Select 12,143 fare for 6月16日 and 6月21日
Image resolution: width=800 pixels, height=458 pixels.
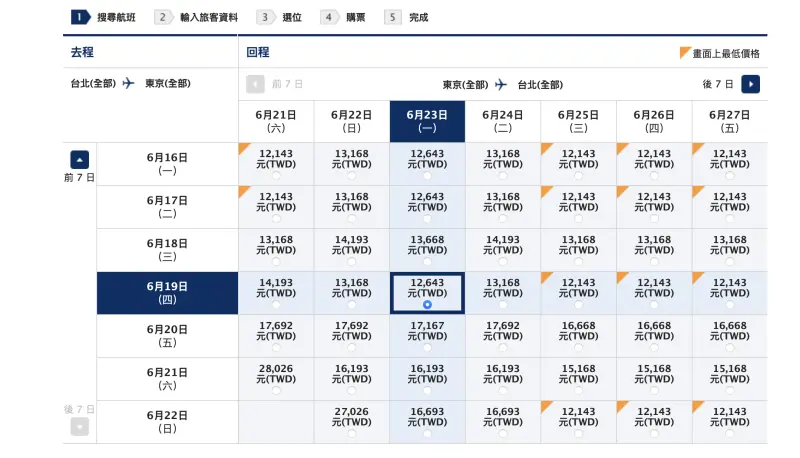(276, 164)
